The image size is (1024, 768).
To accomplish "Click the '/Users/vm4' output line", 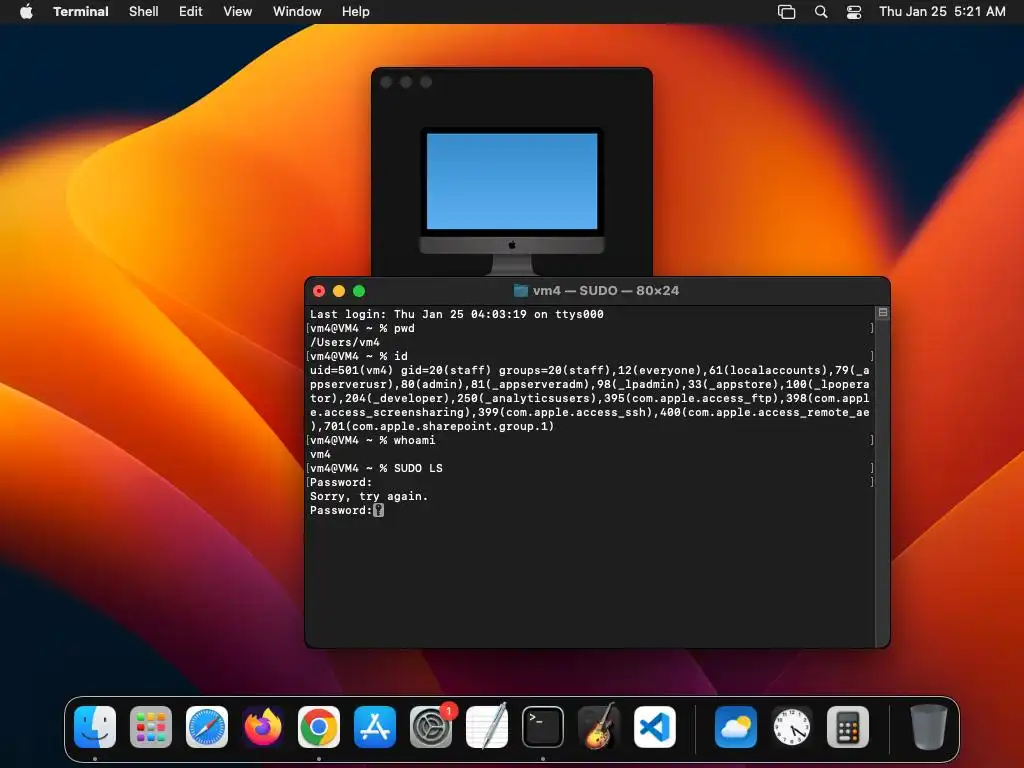I will pos(345,342).
